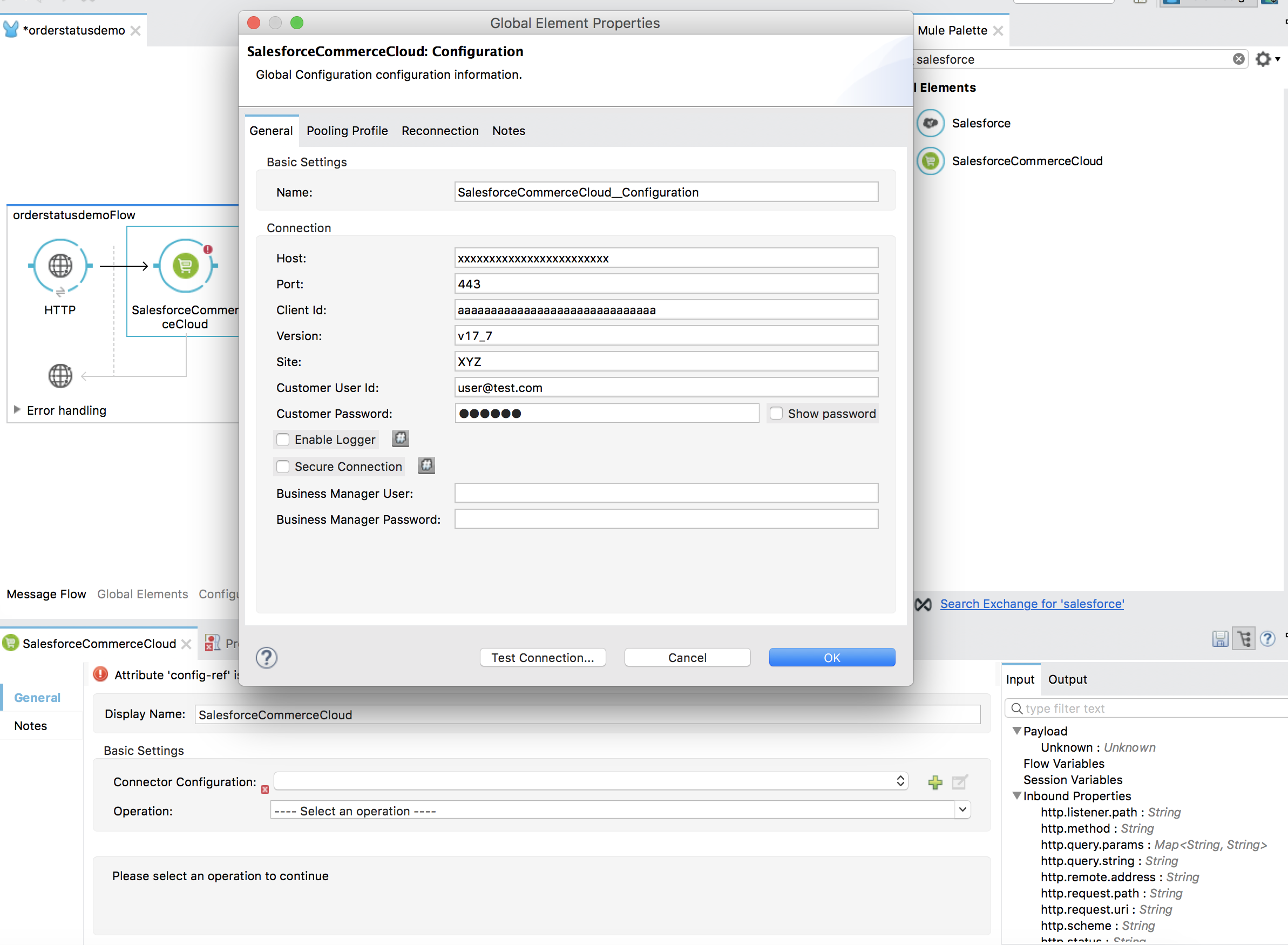Click the Host input field
The width and height of the screenshot is (1288, 945).
click(666, 258)
